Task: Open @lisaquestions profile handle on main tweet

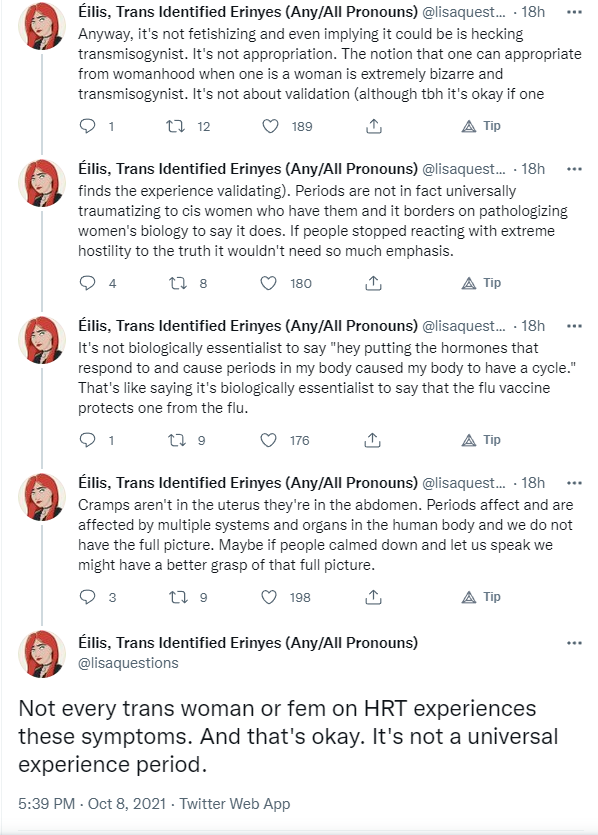Action: 128,663
